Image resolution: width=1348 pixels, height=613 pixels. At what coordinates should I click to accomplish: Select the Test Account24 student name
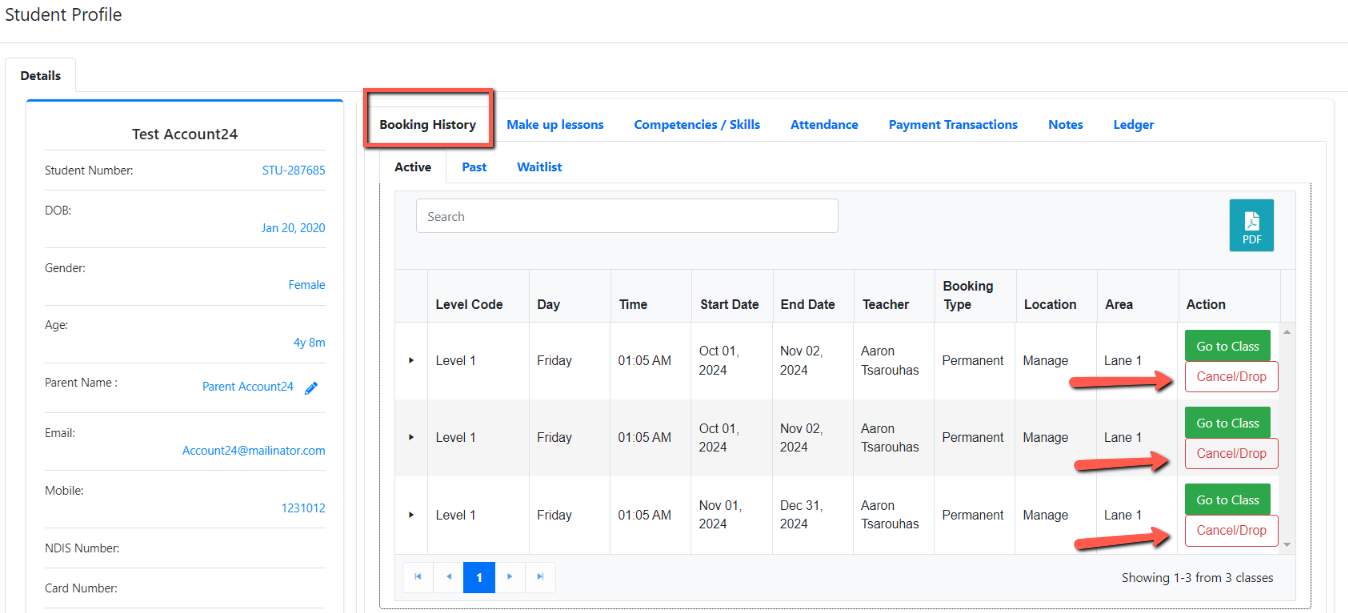click(185, 134)
